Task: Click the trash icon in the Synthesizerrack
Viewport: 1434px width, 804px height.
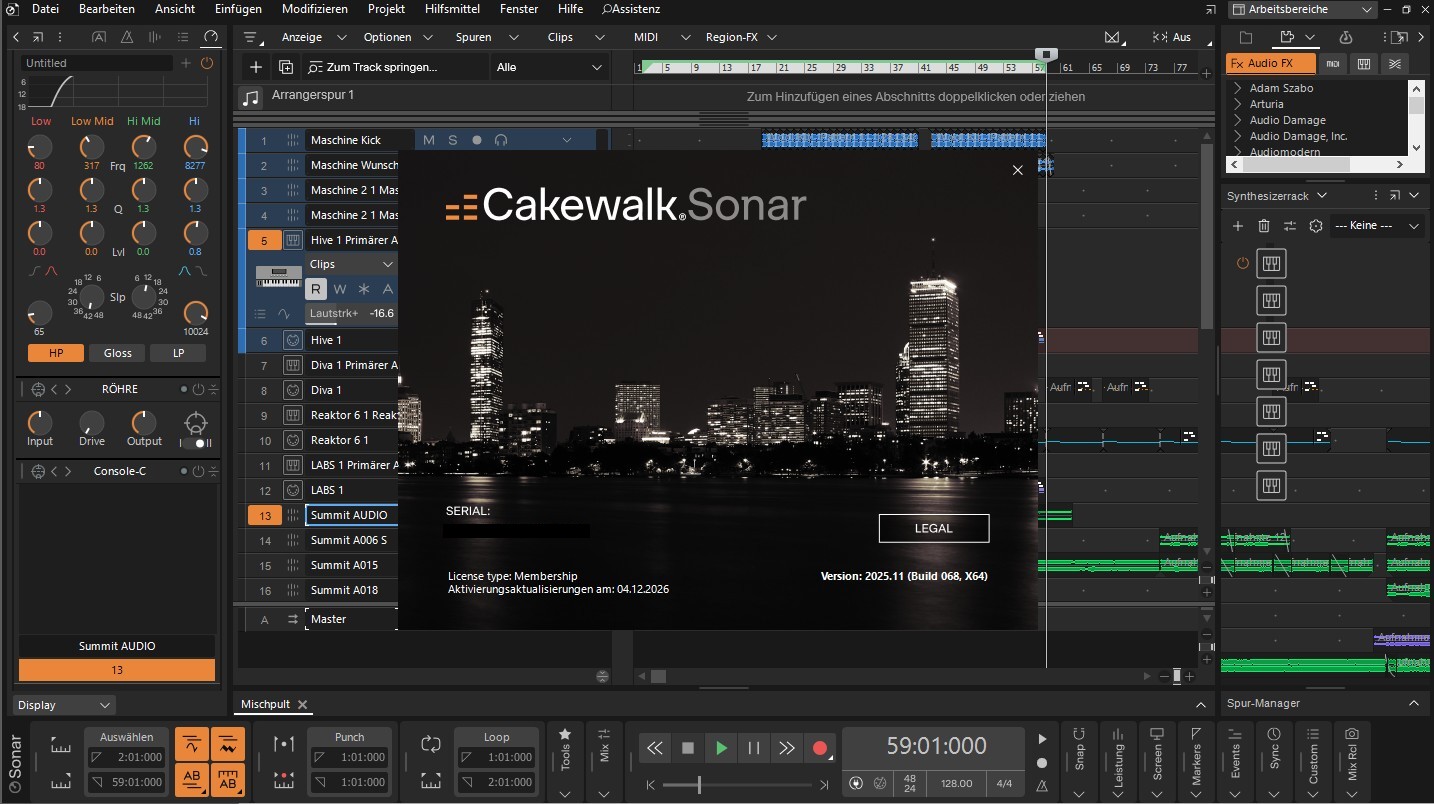Action: 1264,226
